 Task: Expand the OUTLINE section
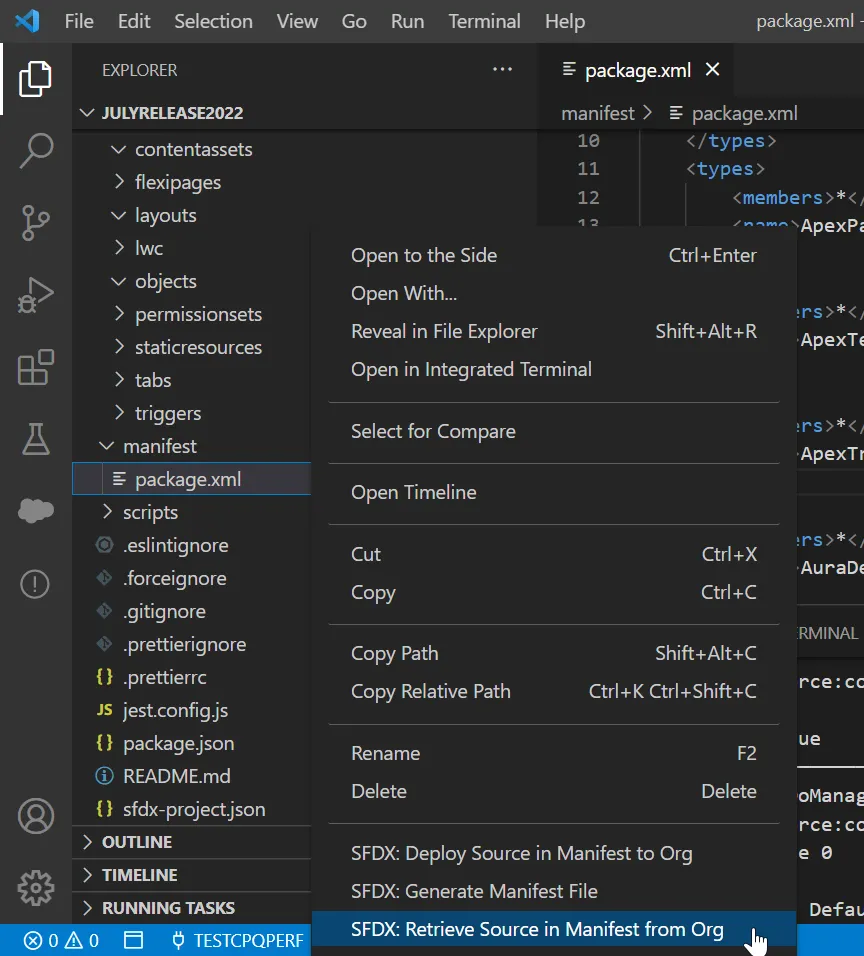click(137, 842)
